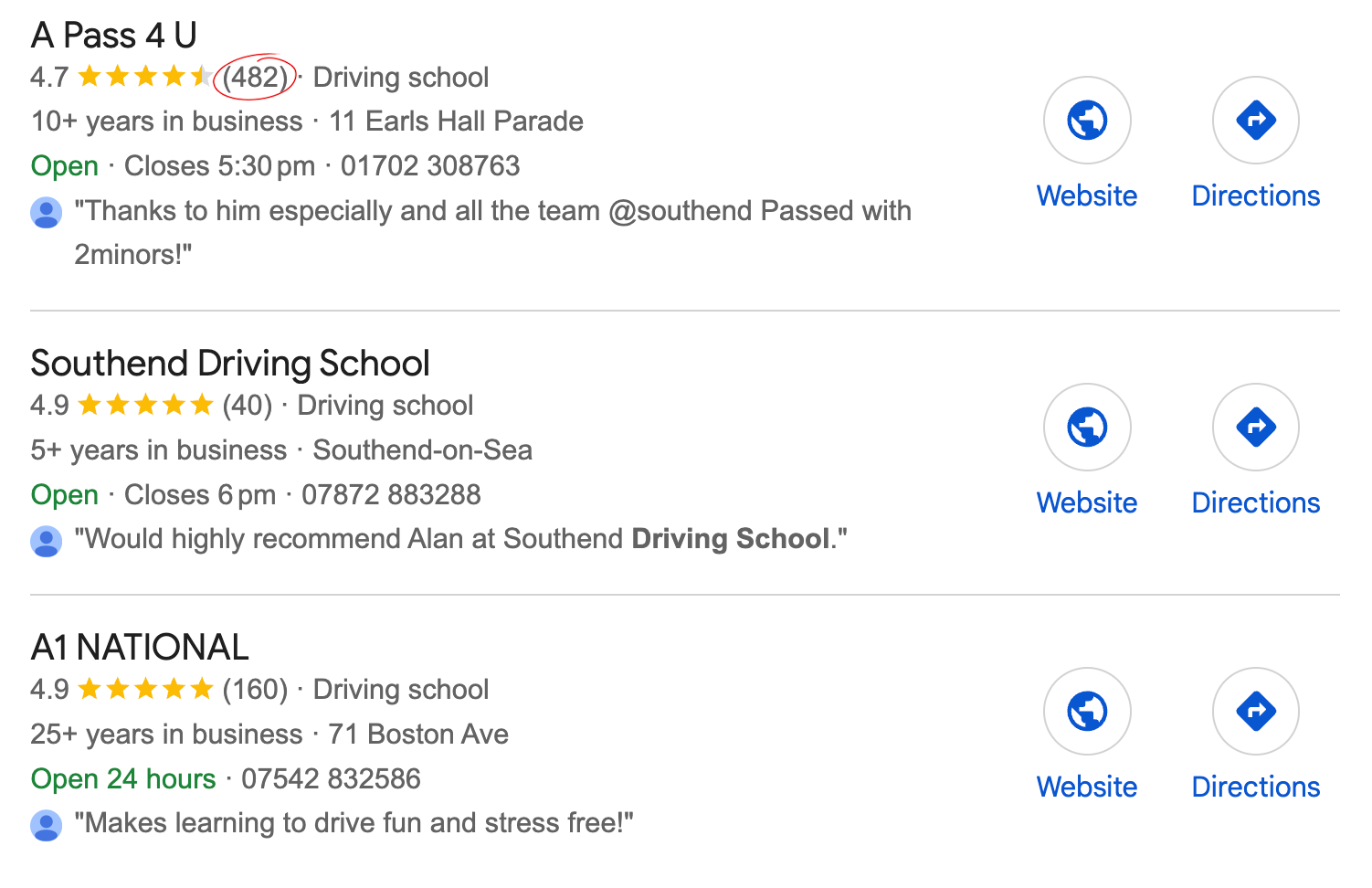Click the Website globe icon for A1 NATIONAL
1372x888 pixels.
click(1087, 711)
